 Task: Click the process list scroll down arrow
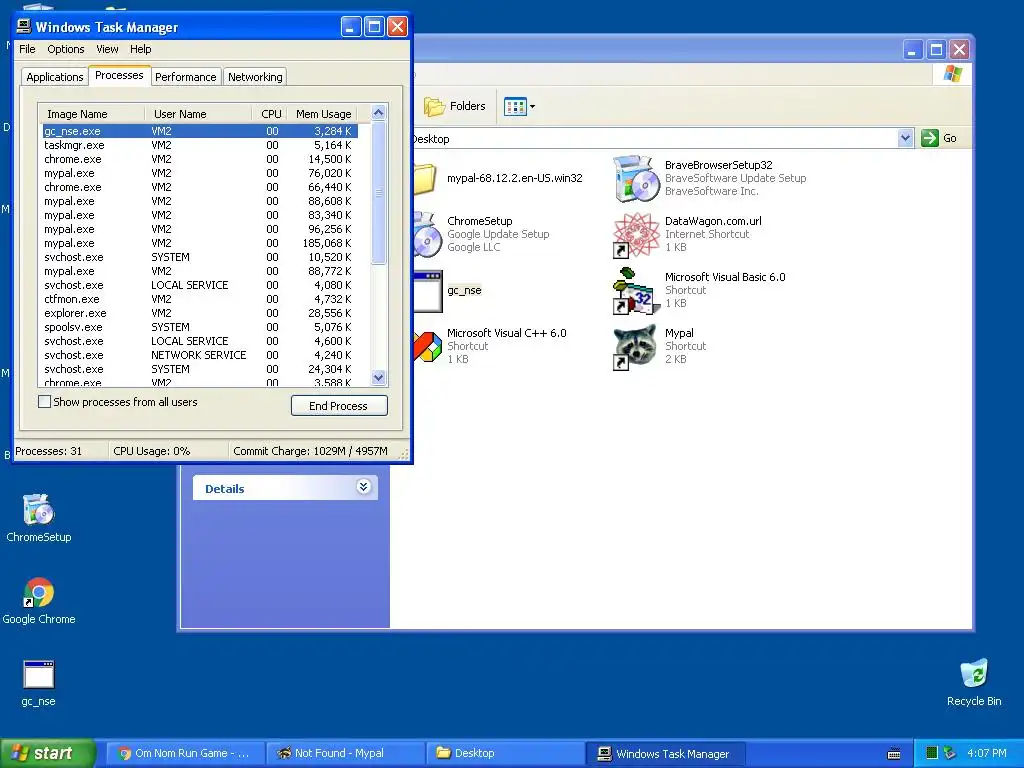pyautogui.click(x=379, y=377)
